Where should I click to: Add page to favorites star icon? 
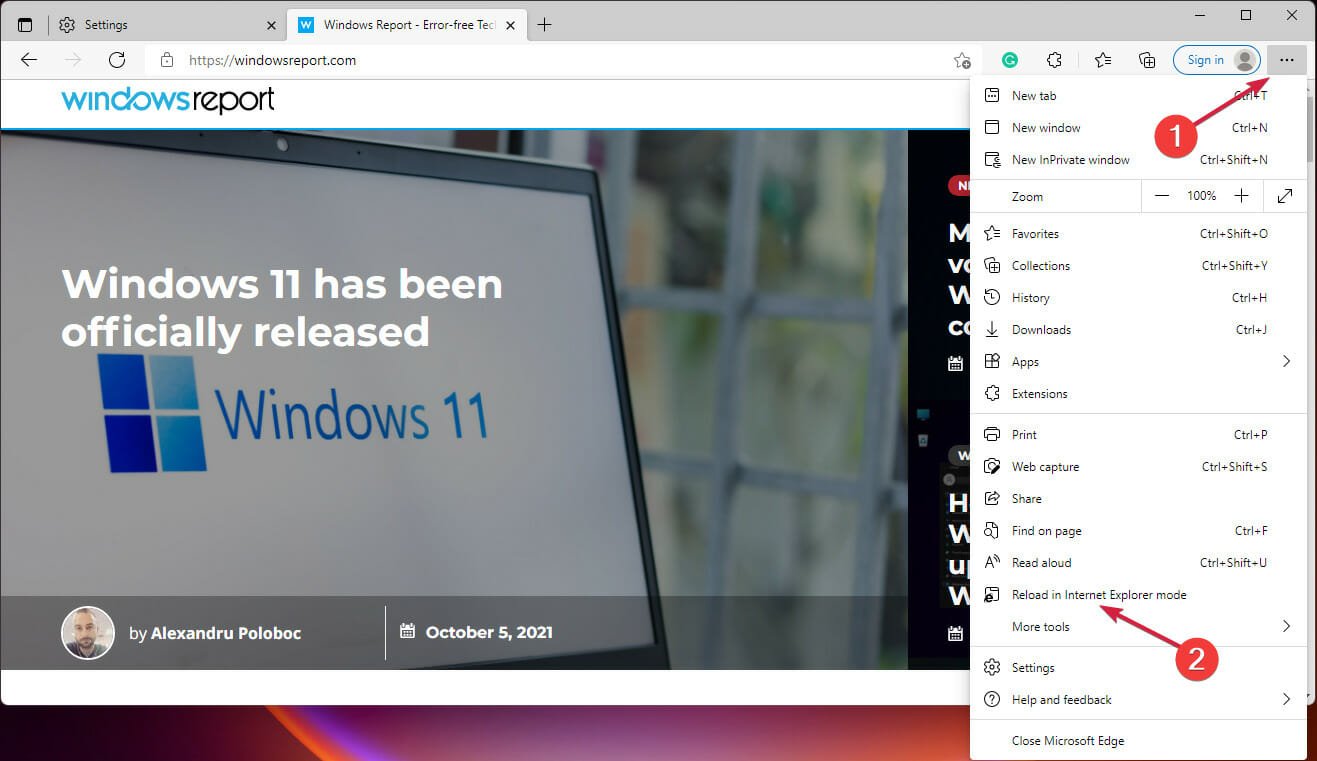pyautogui.click(x=961, y=60)
